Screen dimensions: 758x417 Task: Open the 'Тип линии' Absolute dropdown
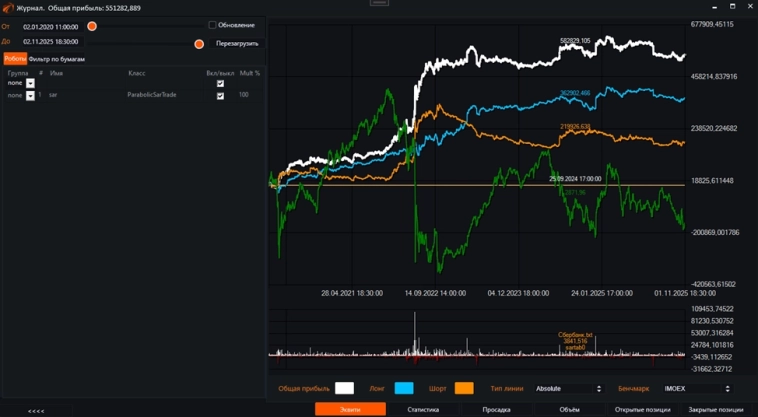[569, 388]
